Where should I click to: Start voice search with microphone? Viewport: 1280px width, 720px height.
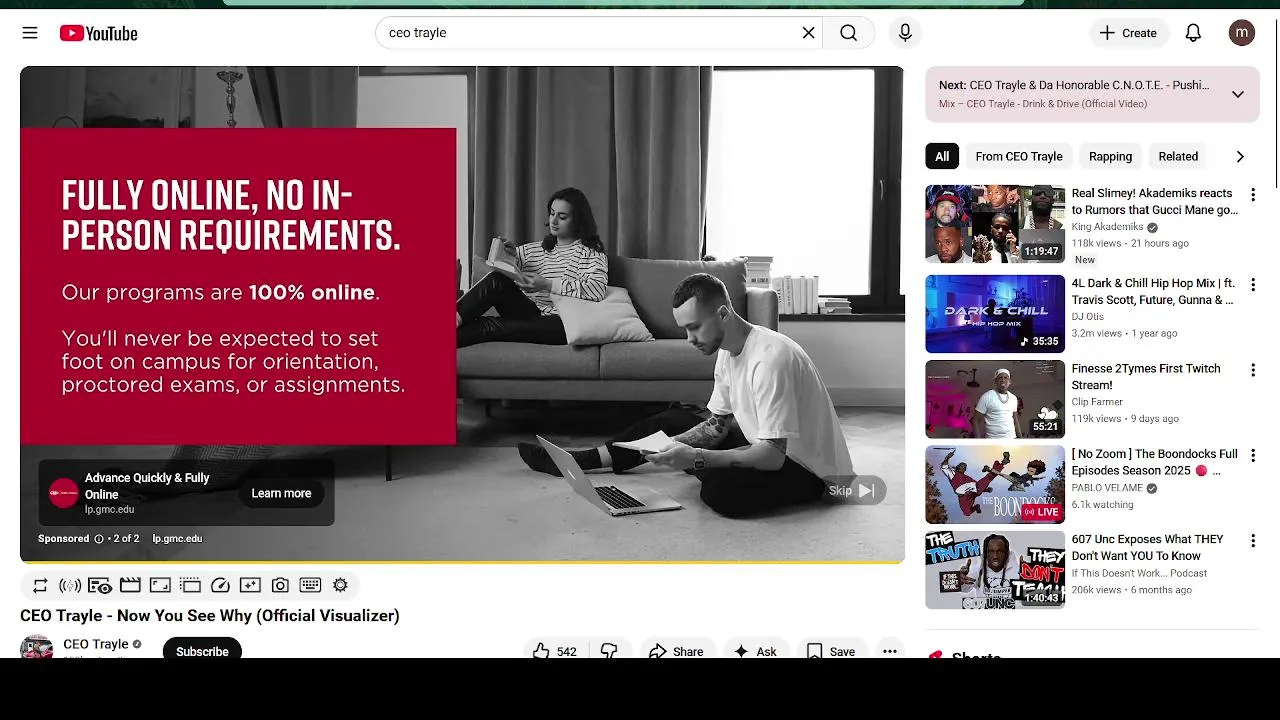[x=905, y=33]
